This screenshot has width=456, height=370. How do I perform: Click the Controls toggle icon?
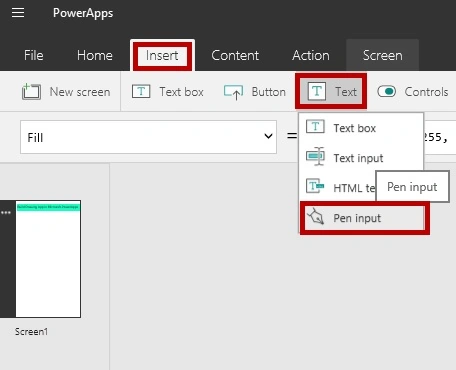(387, 91)
